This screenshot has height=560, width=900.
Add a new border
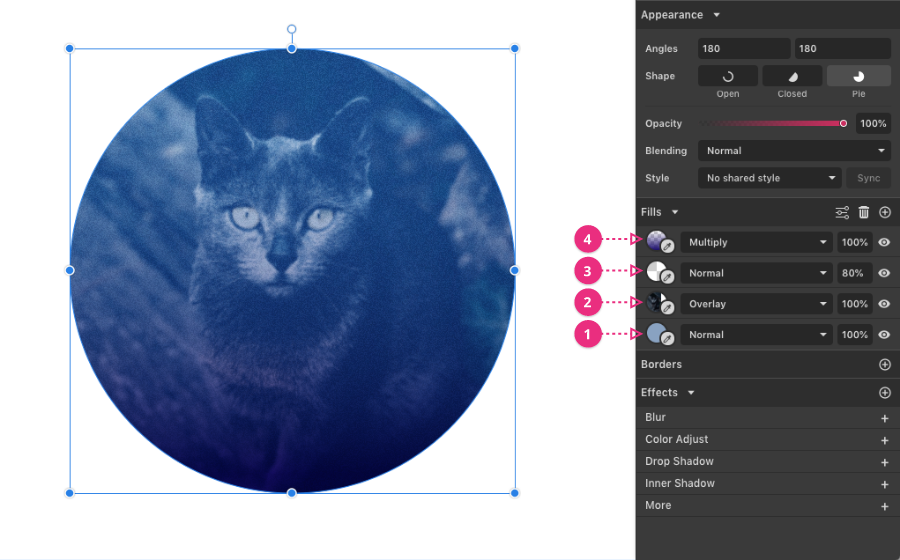885,364
